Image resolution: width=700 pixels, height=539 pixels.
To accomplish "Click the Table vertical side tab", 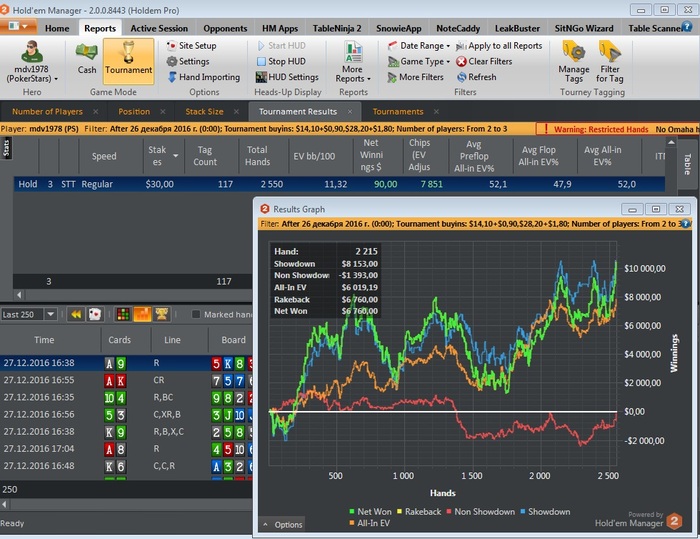I will 688,163.
